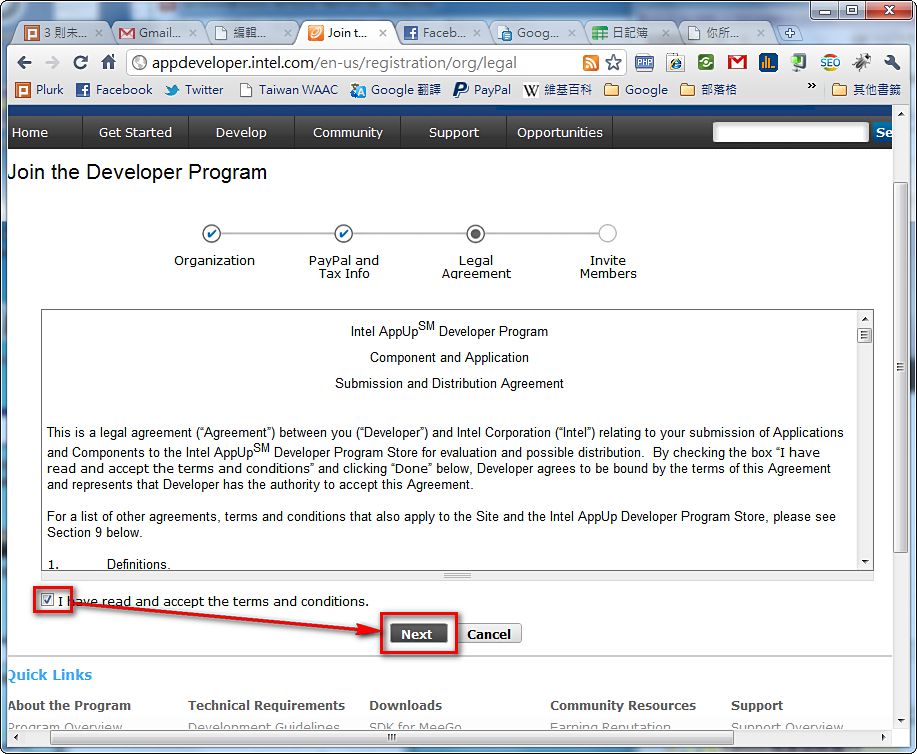Open the SEO extension icon
Viewport: 917px width, 754px height.
[x=830, y=63]
